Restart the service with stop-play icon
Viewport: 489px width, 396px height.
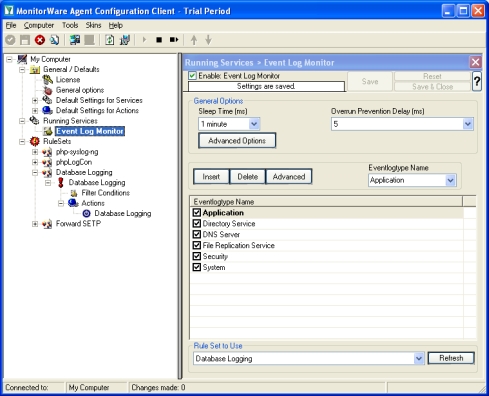[174, 40]
